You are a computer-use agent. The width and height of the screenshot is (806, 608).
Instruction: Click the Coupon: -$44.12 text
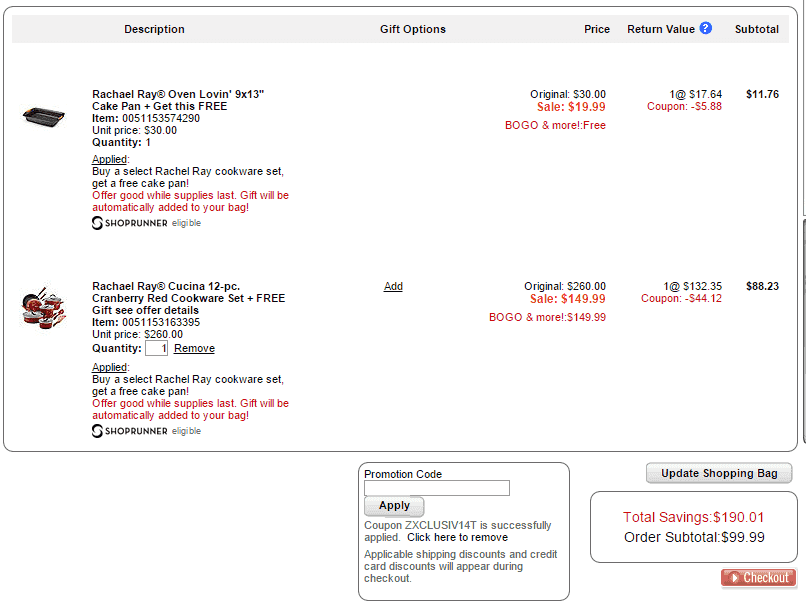tap(681, 298)
